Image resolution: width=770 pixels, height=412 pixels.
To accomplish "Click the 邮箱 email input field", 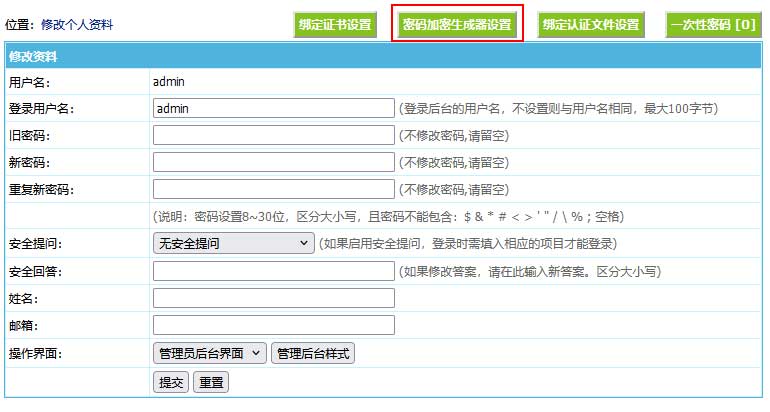I will coord(273,325).
